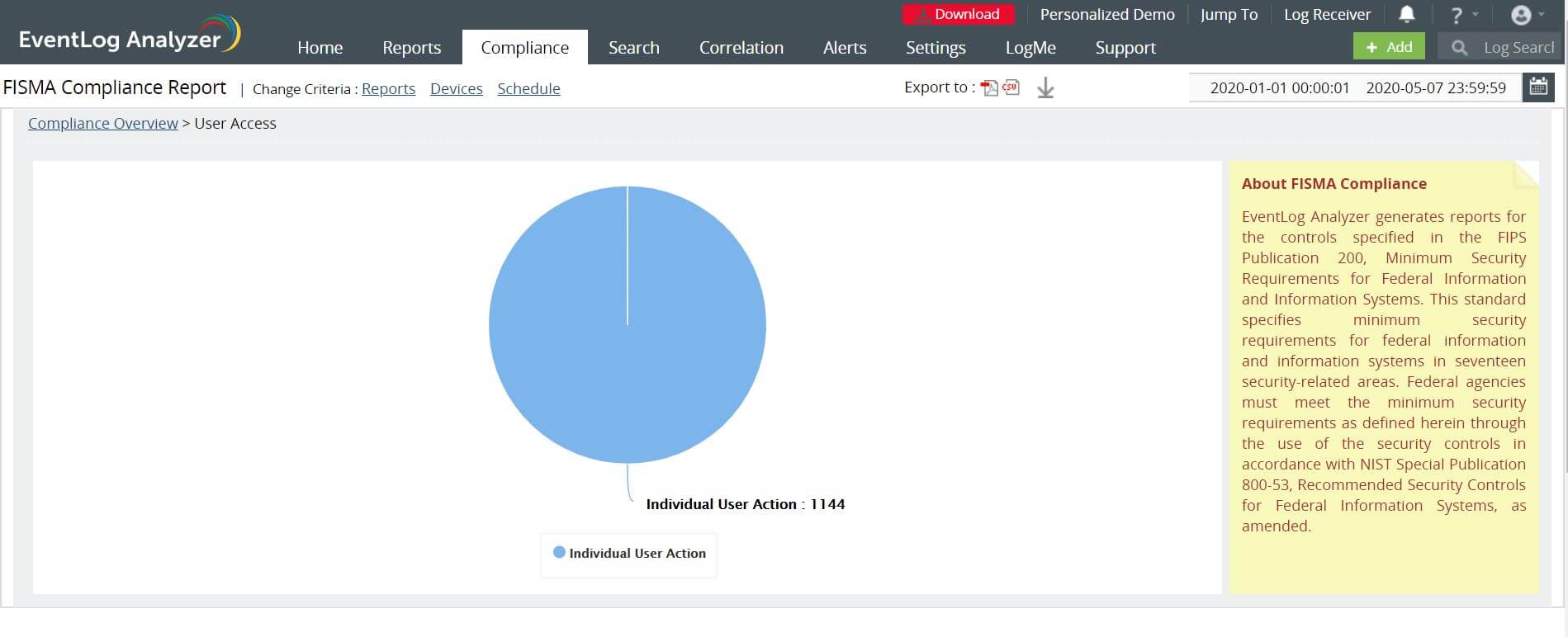Click the Individual User Action : 1144 label

(x=745, y=504)
